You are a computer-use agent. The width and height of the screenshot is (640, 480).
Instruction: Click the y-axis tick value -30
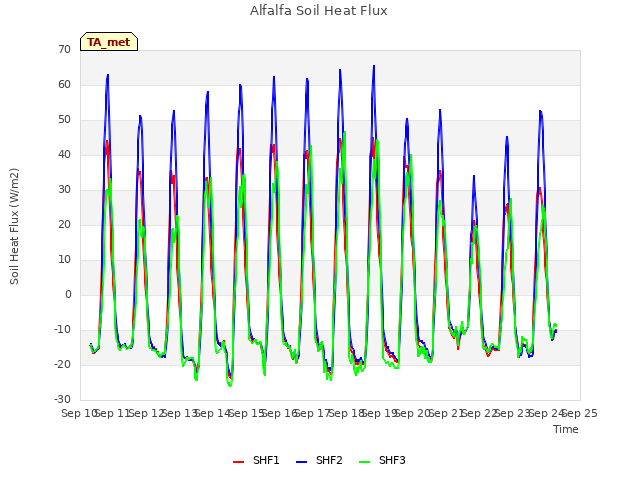63,399
